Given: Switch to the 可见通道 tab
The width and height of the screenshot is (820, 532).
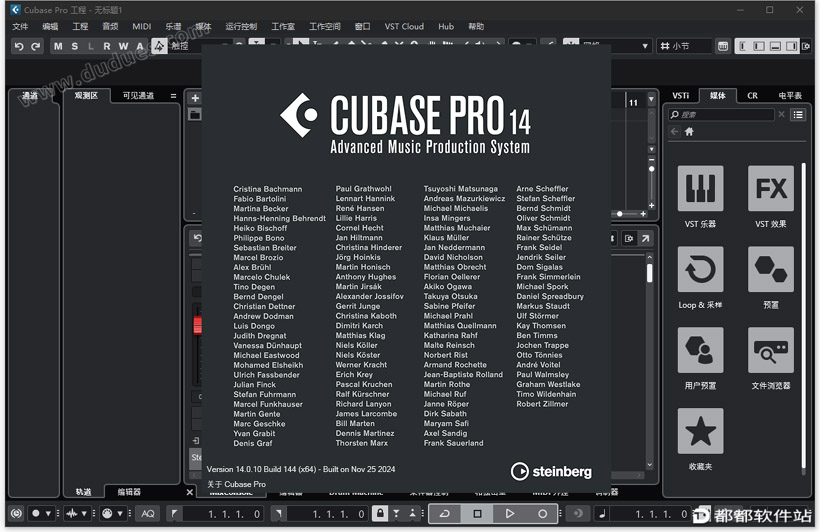Looking at the screenshot, I should point(138,95).
